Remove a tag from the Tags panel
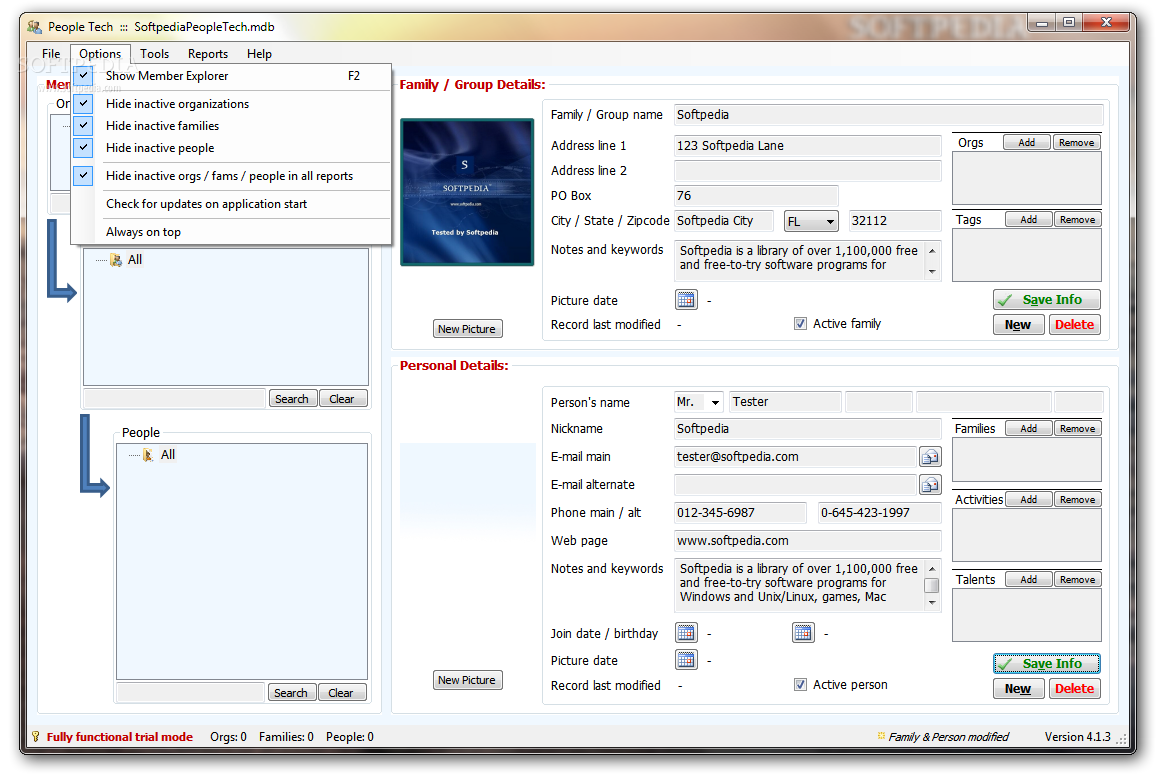This screenshot has height=775, width=1157. 1077,220
